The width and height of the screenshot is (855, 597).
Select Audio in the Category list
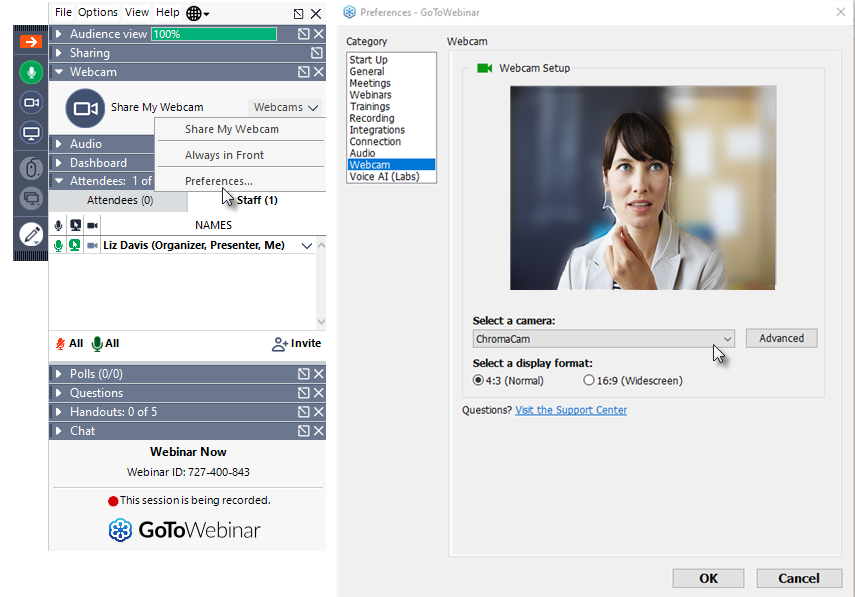364,153
